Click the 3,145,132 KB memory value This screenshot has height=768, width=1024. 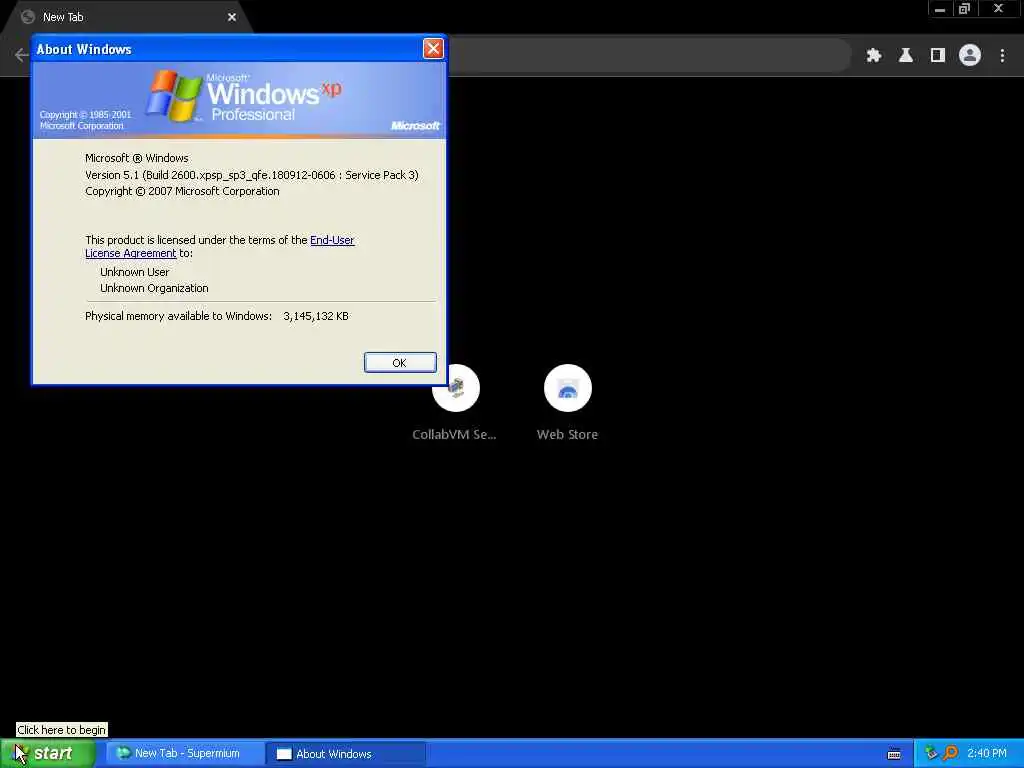316,316
